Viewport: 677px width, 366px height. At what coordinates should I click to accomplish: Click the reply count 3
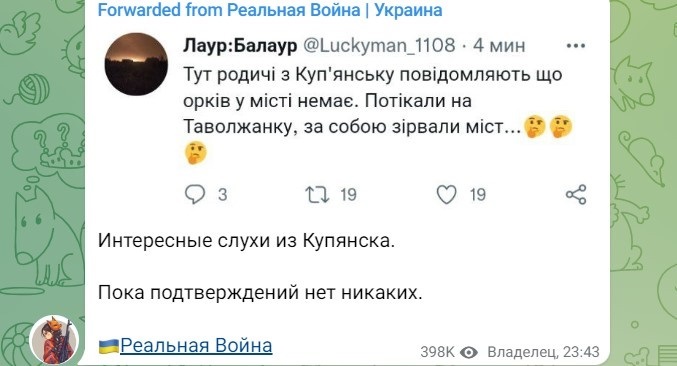click(x=222, y=195)
